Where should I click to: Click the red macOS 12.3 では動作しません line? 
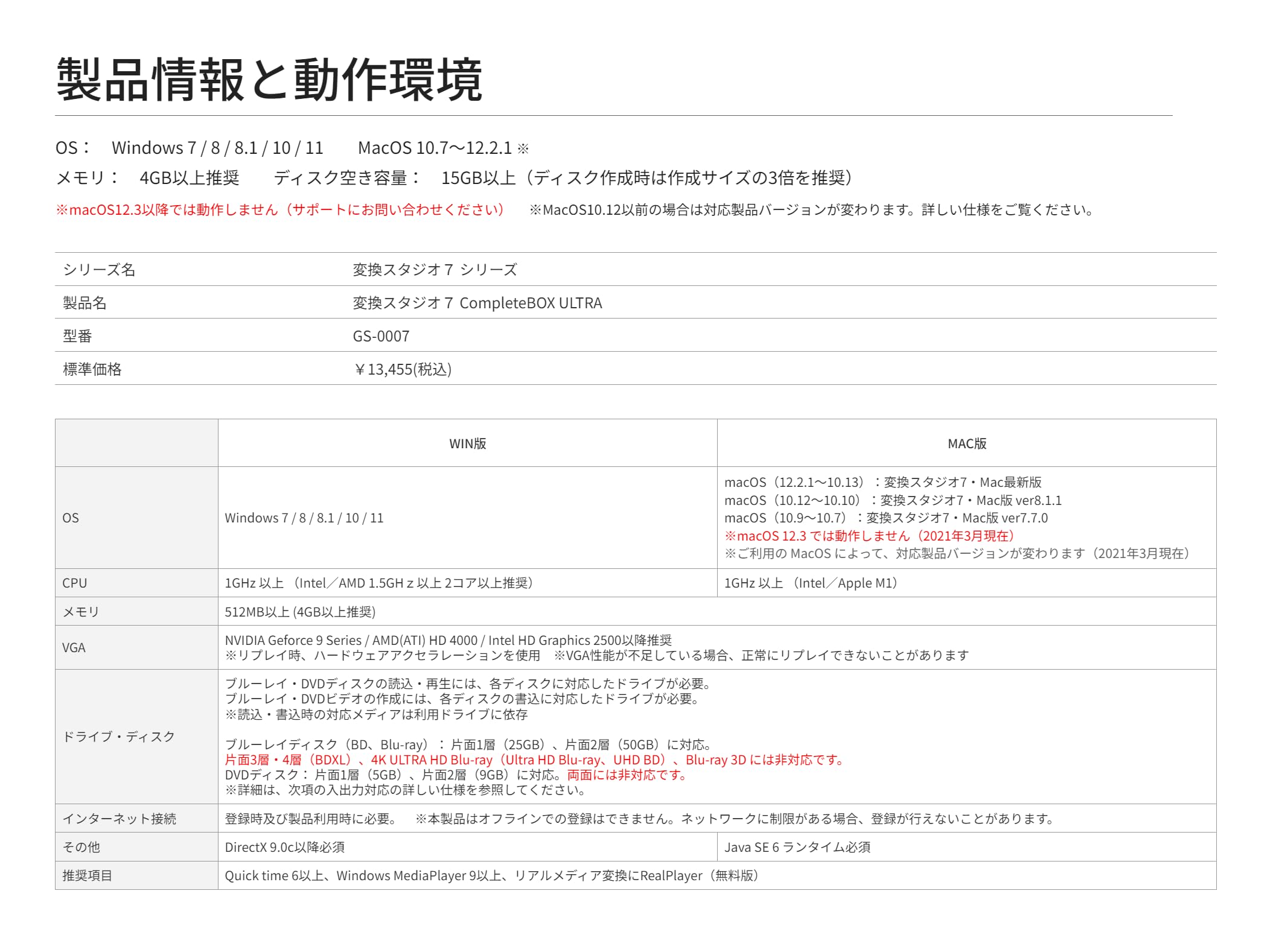[x=870, y=536]
